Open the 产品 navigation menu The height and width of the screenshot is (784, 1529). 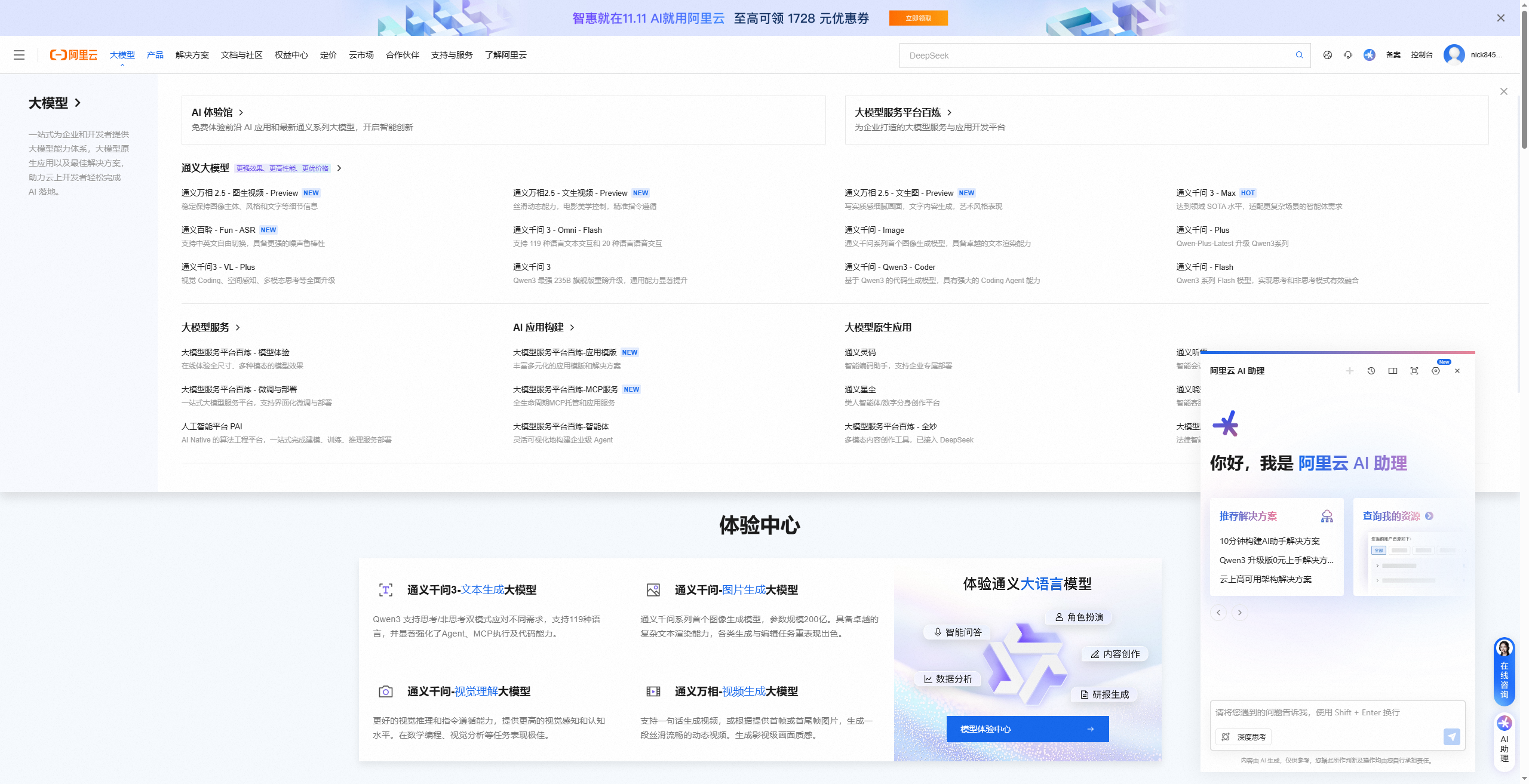[155, 55]
